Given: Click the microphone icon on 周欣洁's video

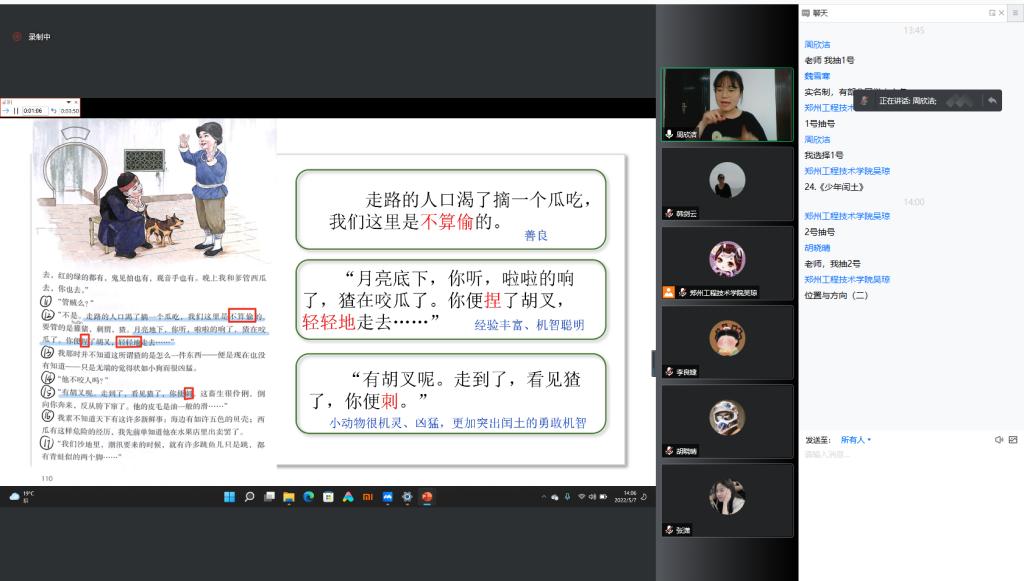Looking at the screenshot, I should click(x=669, y=134).
